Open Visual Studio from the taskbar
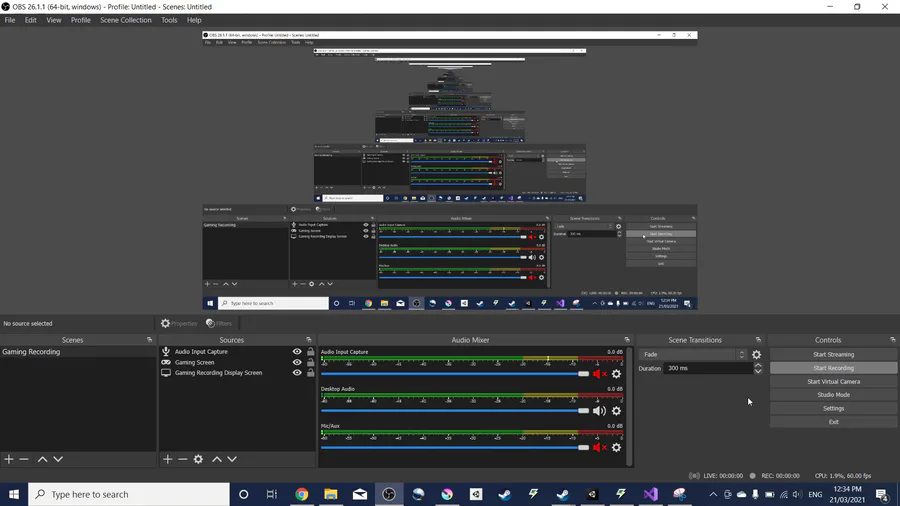 650,494
